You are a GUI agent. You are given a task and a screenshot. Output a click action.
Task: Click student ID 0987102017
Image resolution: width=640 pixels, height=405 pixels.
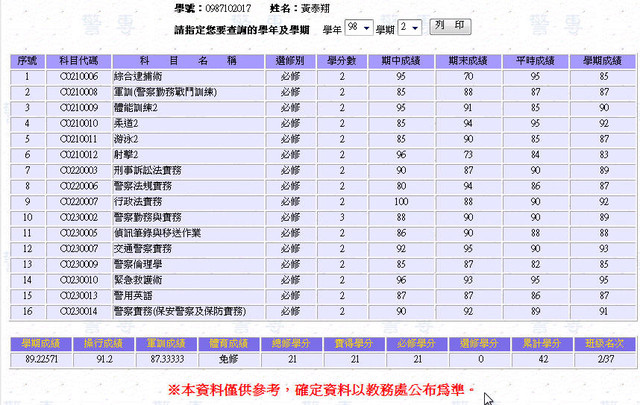228,8
